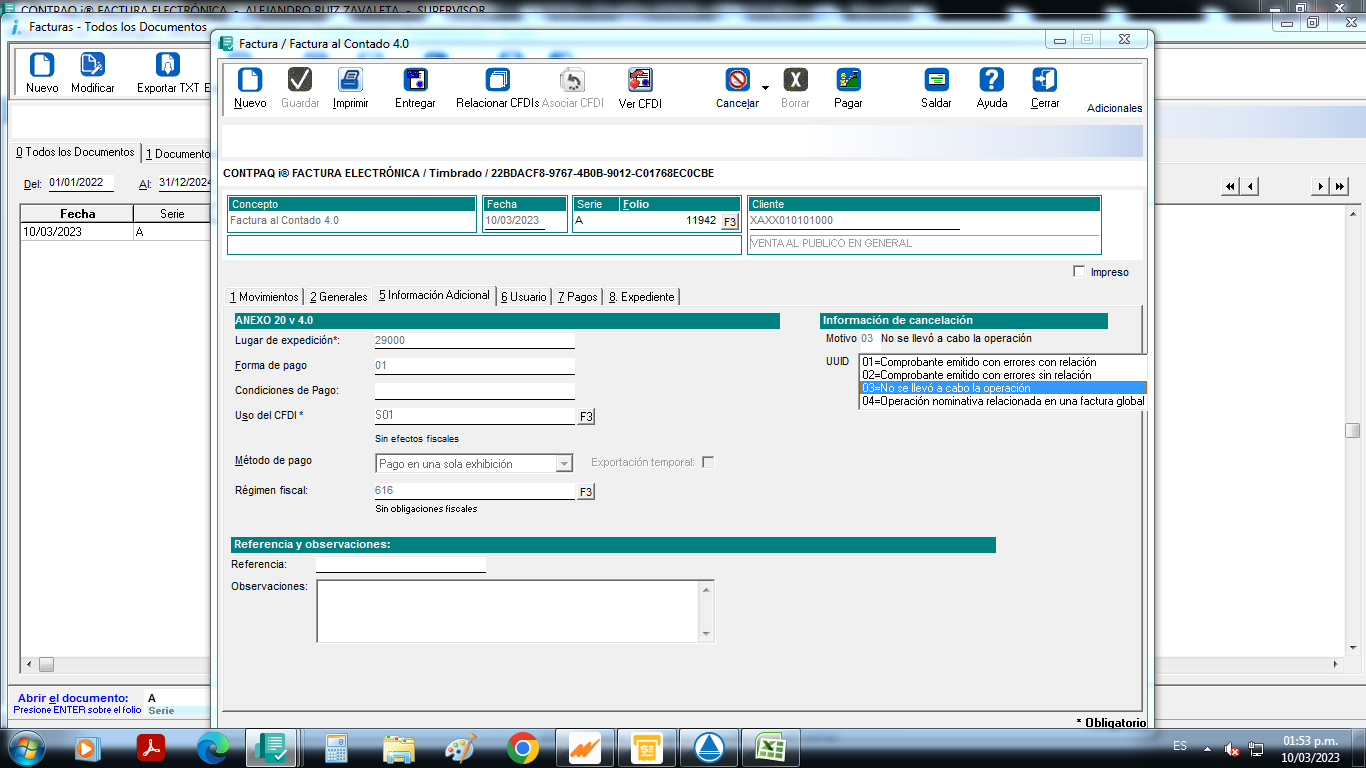Open Excel from taskbar
The width and height of the screenshot is (1366, 768).
pyautogui.click(x=770, y=747)
